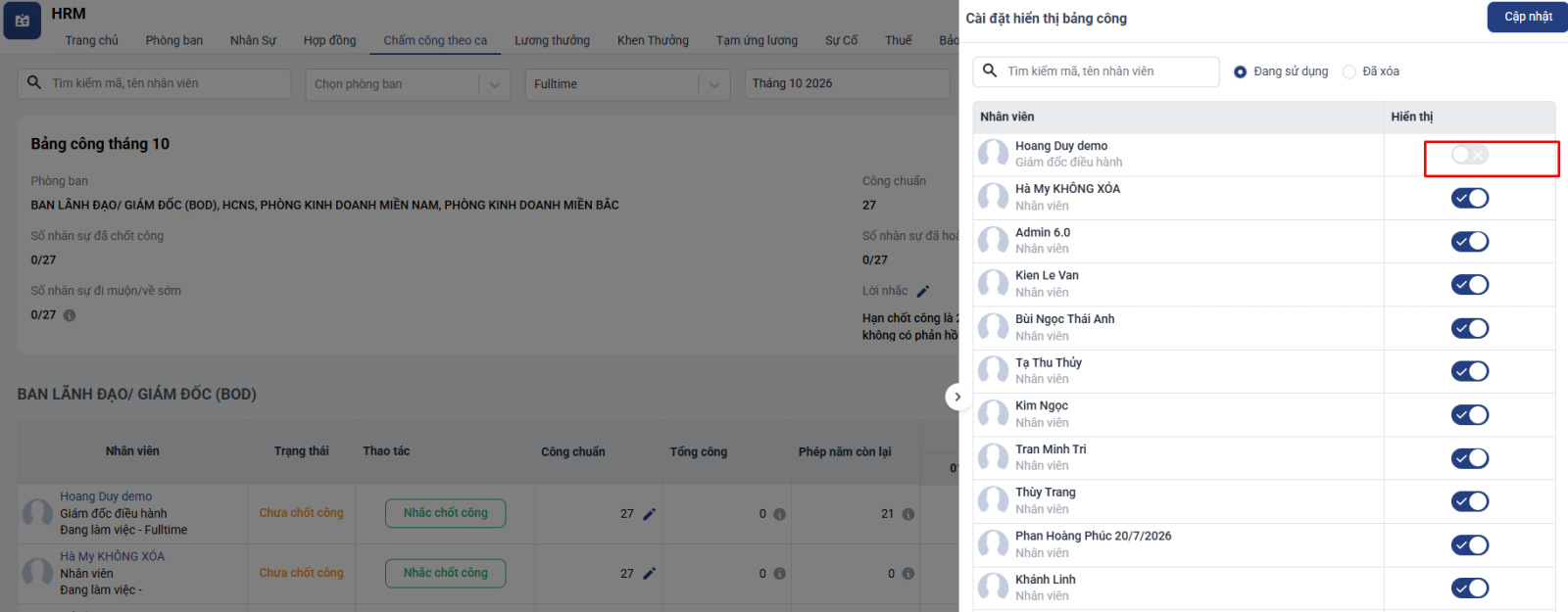The width and height of the screenshot is (1568, 612).
Task: Open the Phòng ban menu
Action: point(174,40)
